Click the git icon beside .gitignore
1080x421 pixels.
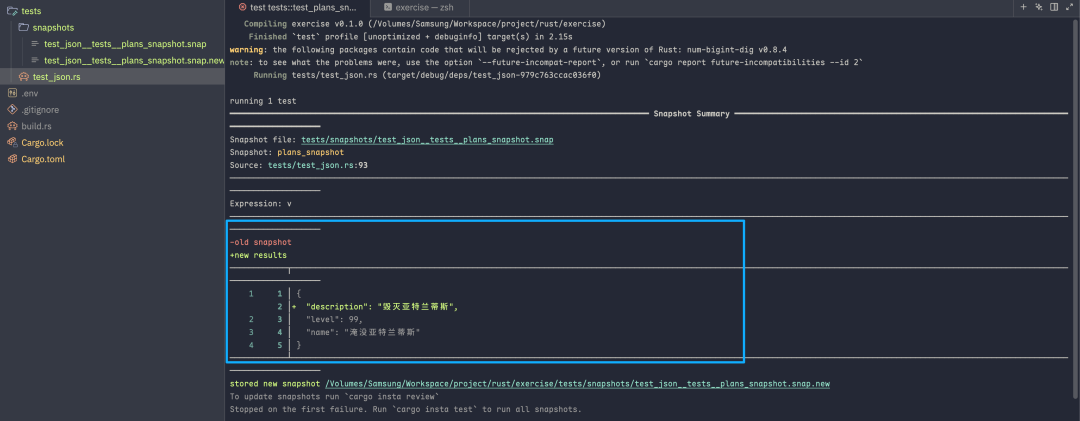12,110
